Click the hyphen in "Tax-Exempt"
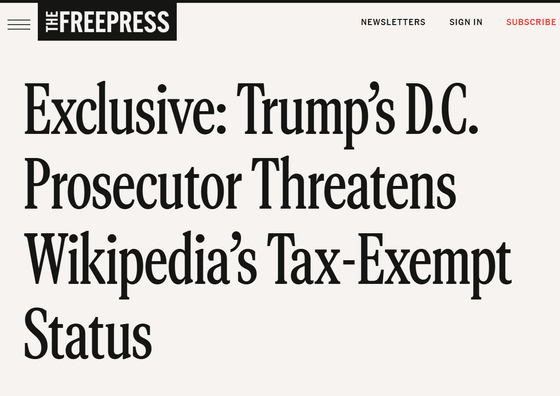Viewport: 560px width, 396px height. pyautogui.click(x=350, y=265)
